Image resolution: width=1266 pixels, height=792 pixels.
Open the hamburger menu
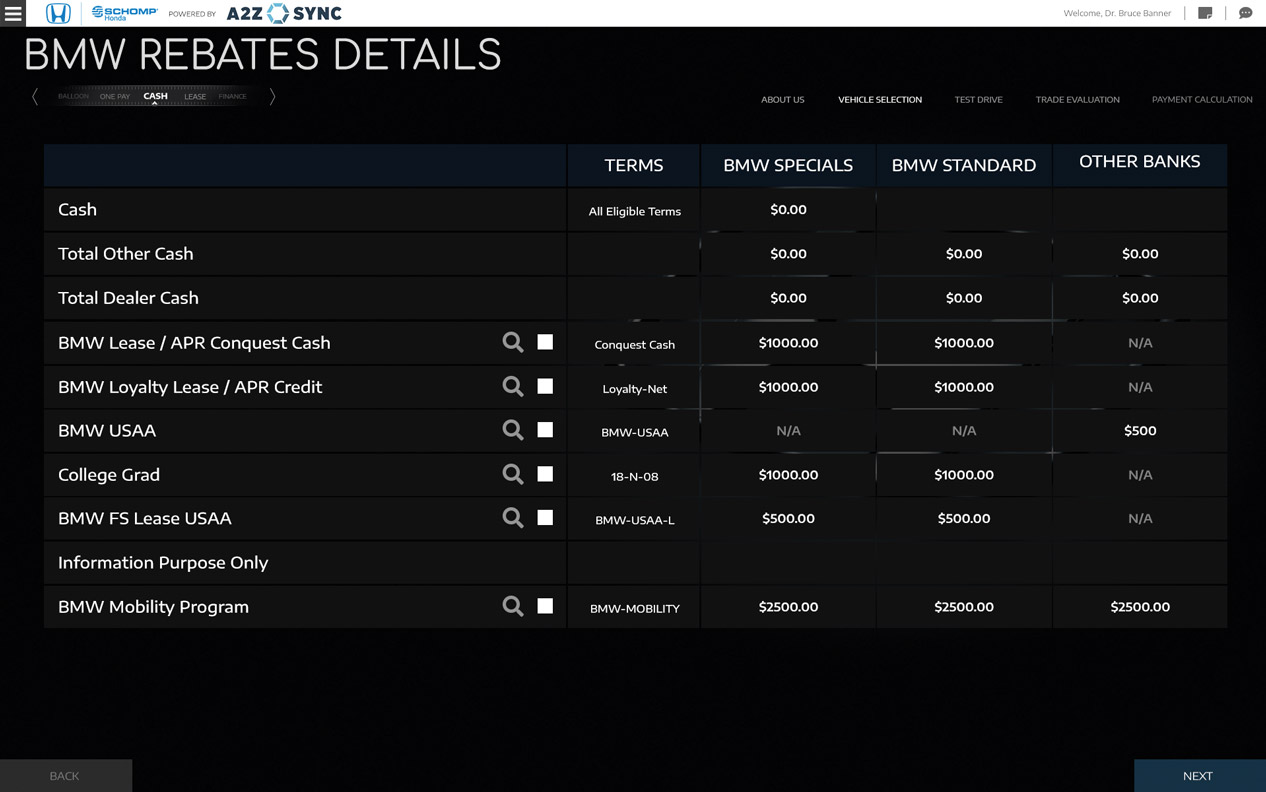coord(13,13)
